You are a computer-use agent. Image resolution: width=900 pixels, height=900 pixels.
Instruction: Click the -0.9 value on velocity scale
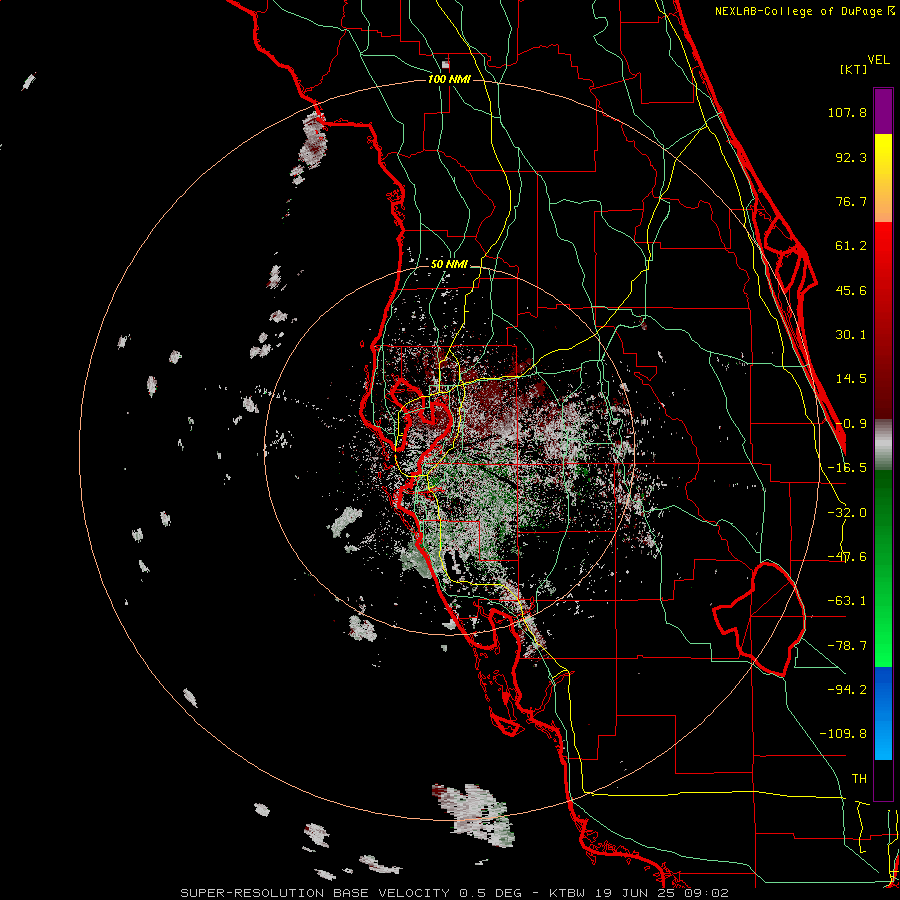click(x=851, y=424)
